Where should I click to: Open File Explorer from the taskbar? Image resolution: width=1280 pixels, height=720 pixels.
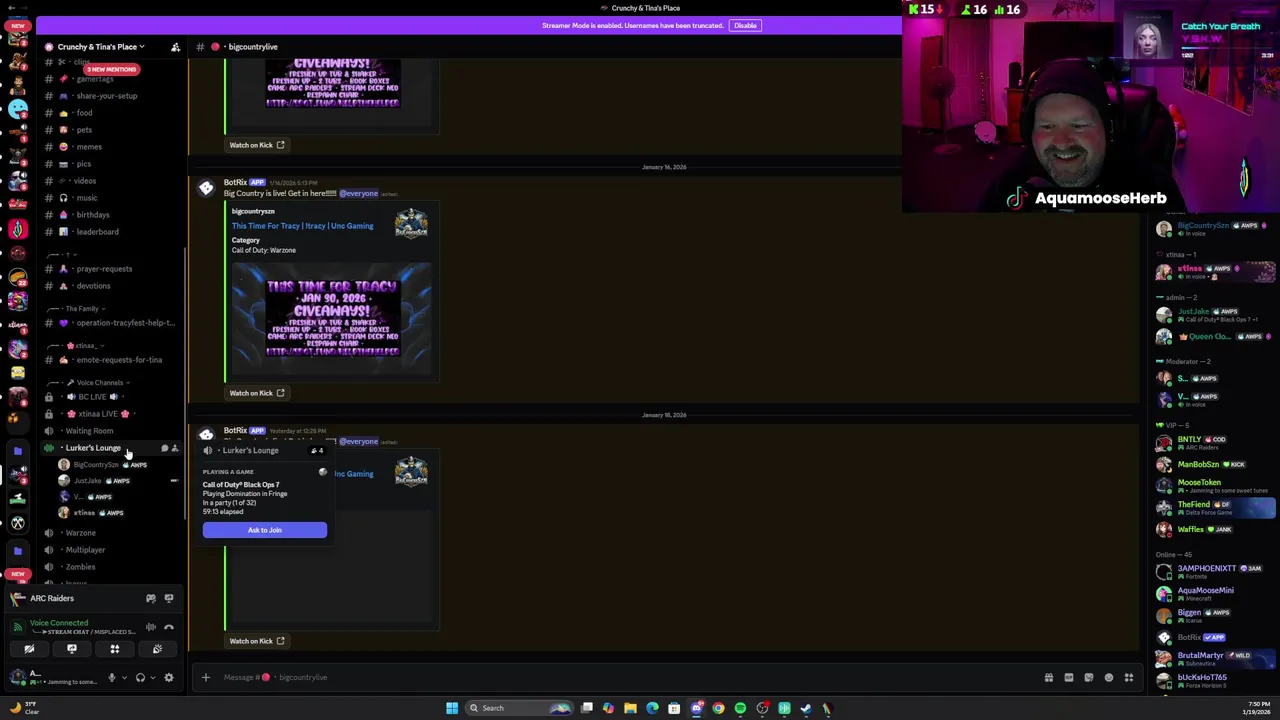pyautogui.click(x=630, y=708)
